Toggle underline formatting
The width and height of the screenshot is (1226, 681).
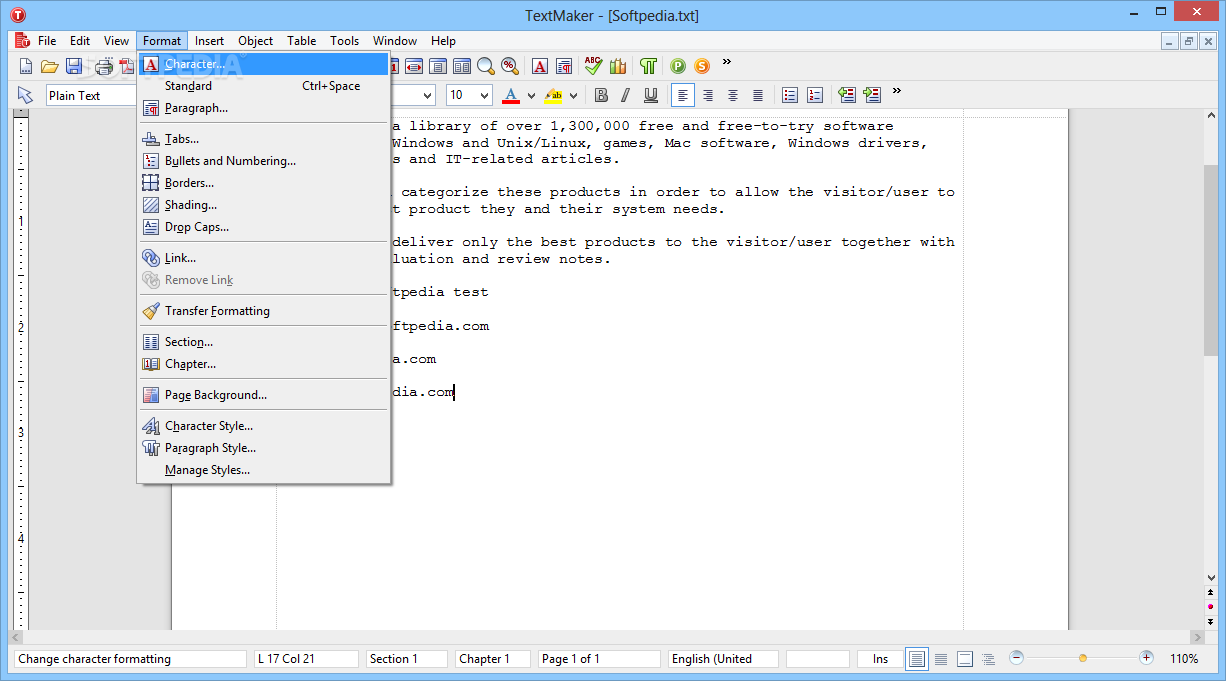point(651,95)
